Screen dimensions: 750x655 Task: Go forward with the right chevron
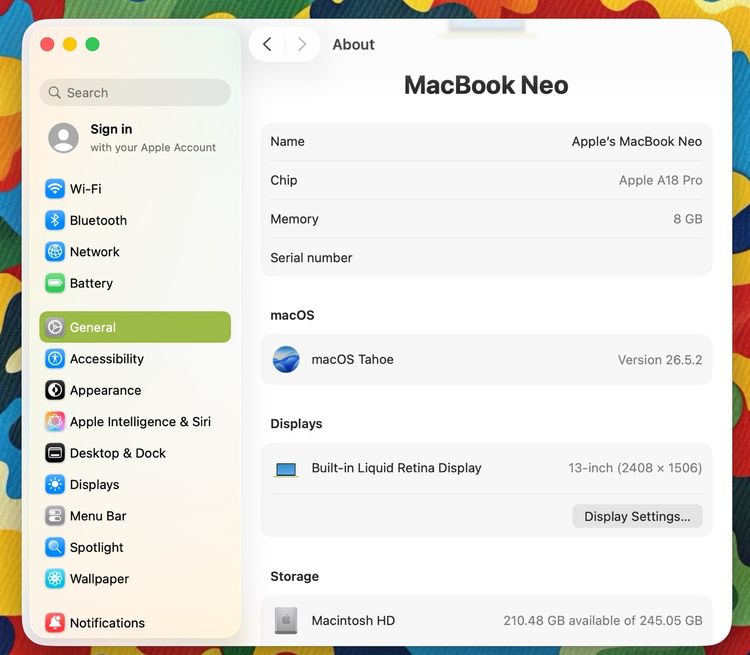pos(302,44)
